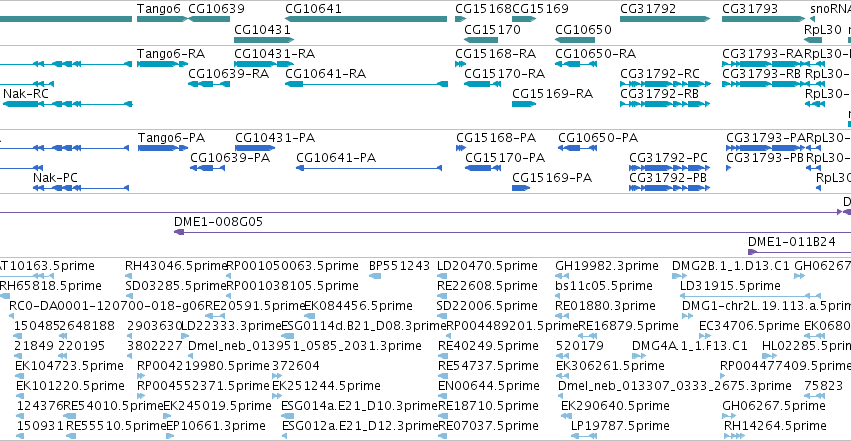This screenshot has height=441, width=851.
Task: Click the DME1-008G05 clone label
Action: pyautogui.click(x=218, y=222)
